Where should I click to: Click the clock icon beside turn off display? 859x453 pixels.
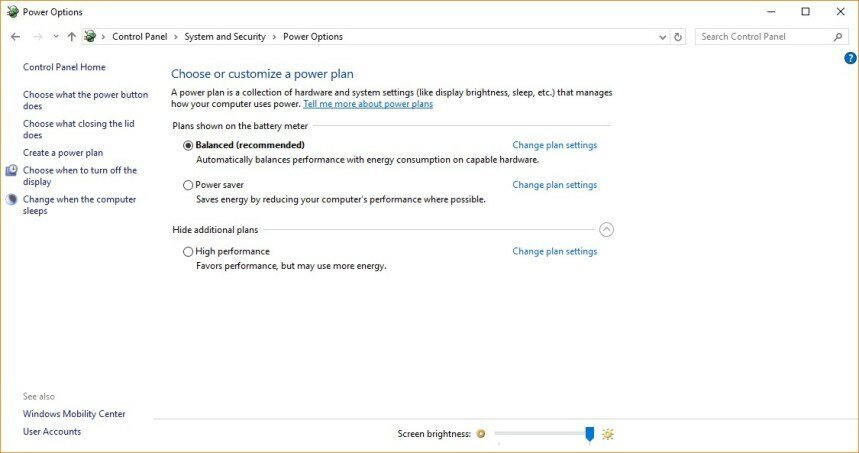coord(12,170)
